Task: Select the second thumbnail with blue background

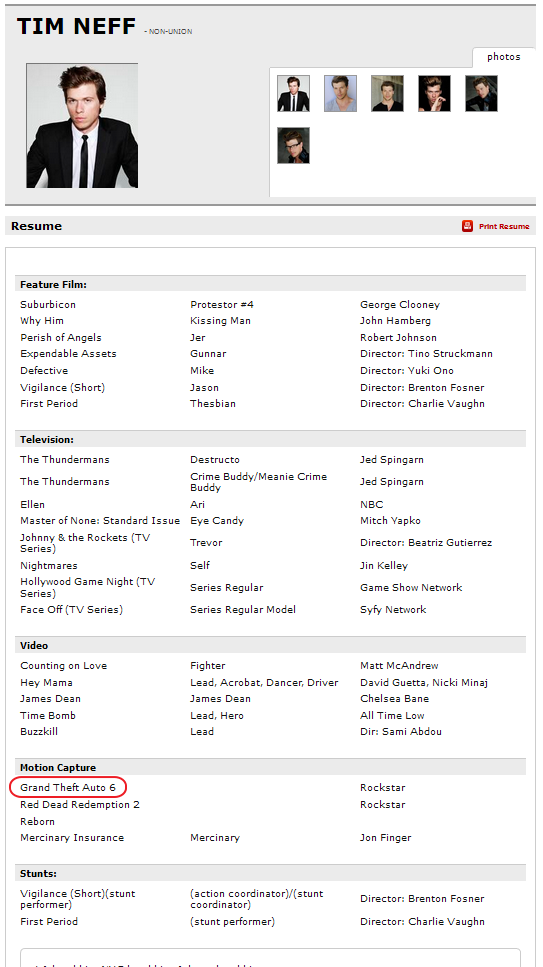Action: tap(341, 94)
